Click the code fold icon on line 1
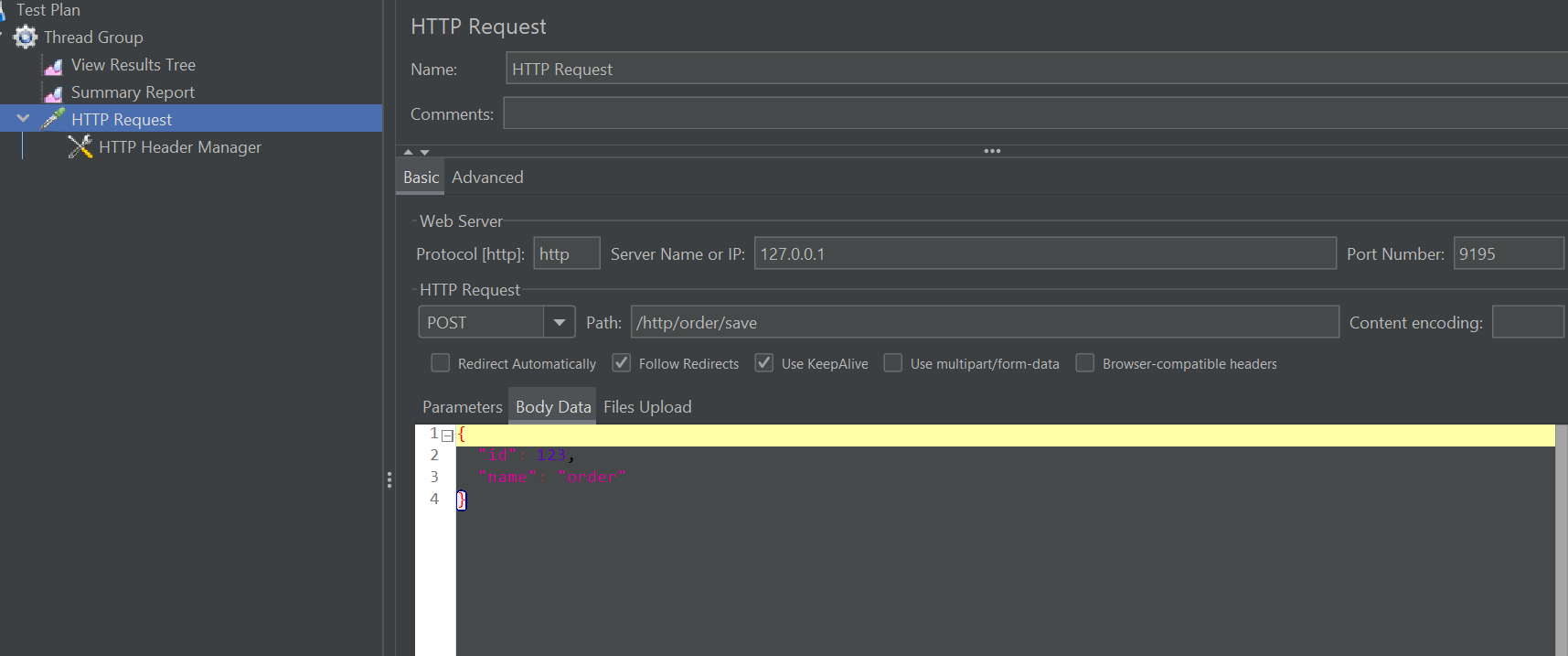 [447, 436]
